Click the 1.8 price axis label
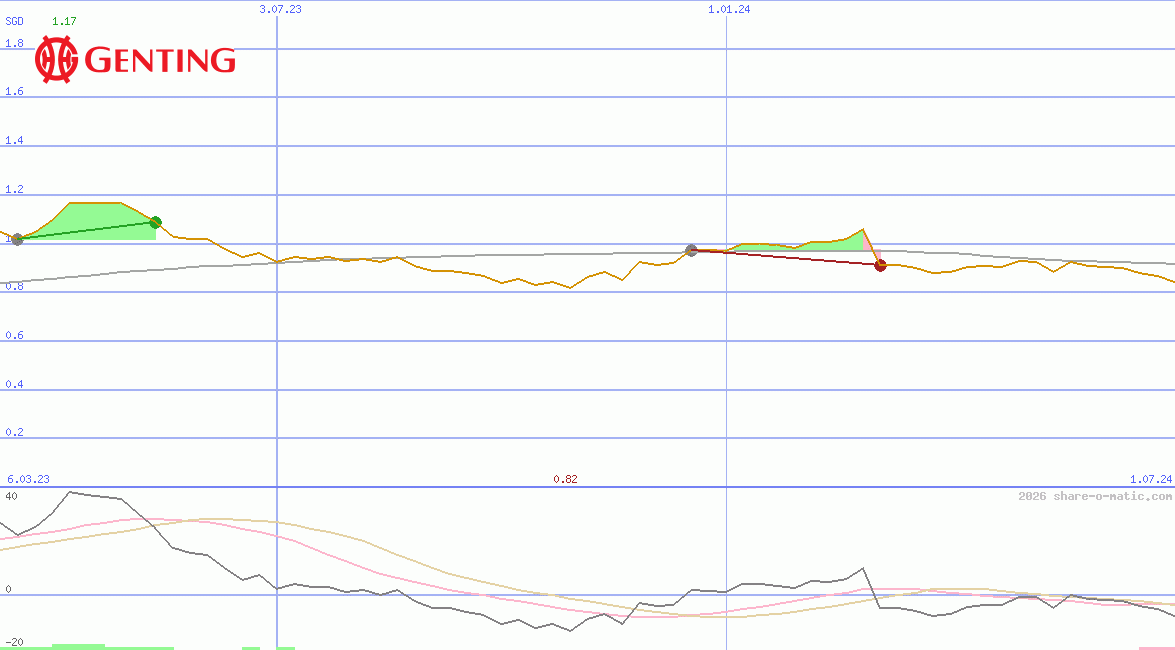Image resolution: width=1175 pixels, height=650 pixels. pyautogui.click(x=14, y=43)
